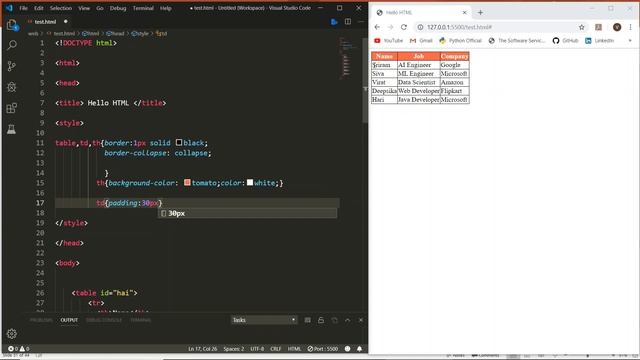The image size is (640, 360).
Task: Open the Help menu
Action: [x=166, y=8]
